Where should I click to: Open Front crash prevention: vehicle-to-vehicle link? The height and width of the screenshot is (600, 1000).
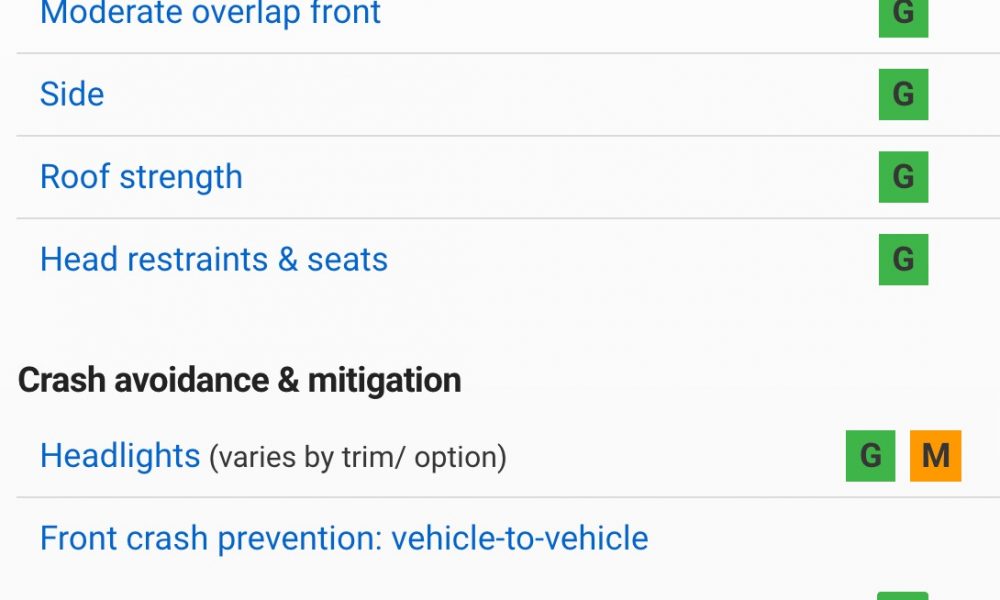click(344, 538)
